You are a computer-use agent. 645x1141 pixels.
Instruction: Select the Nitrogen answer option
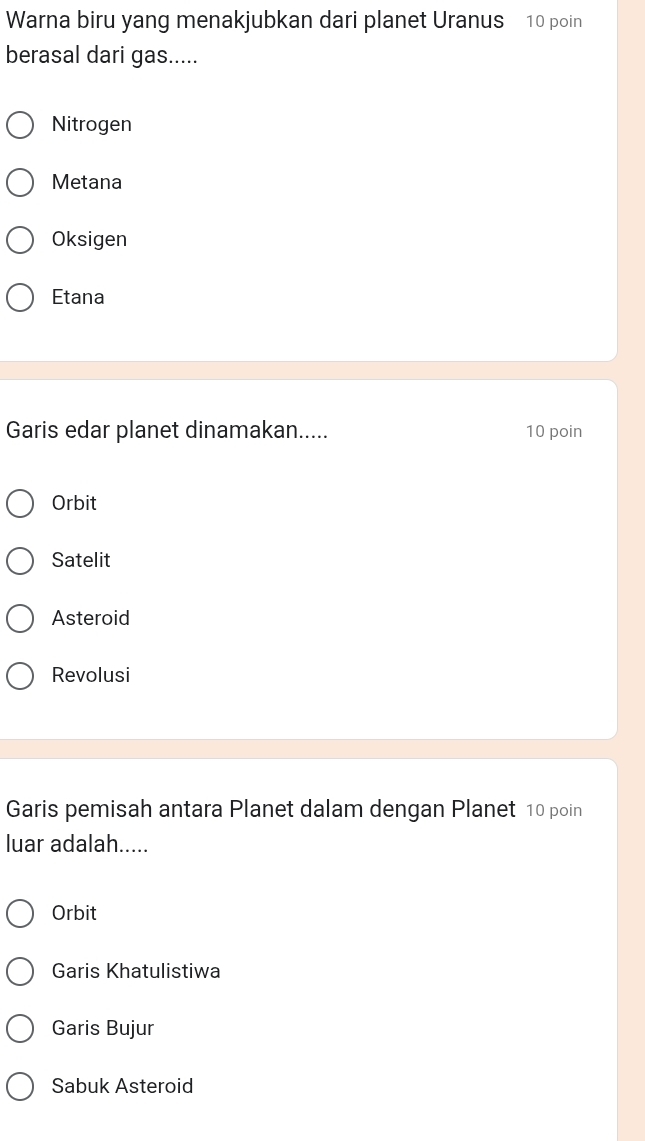(20, 125)
